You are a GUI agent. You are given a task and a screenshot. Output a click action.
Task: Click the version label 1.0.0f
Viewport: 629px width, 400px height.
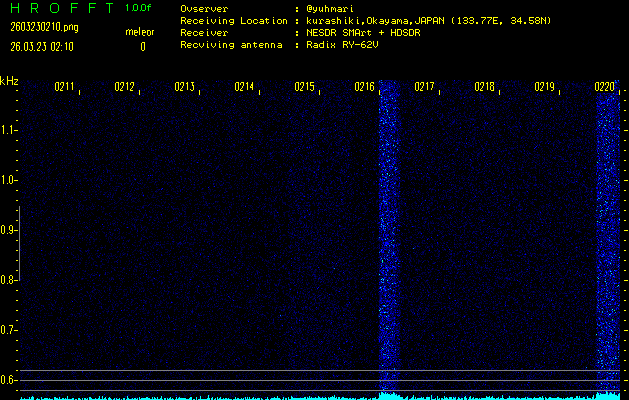[138, 8]
